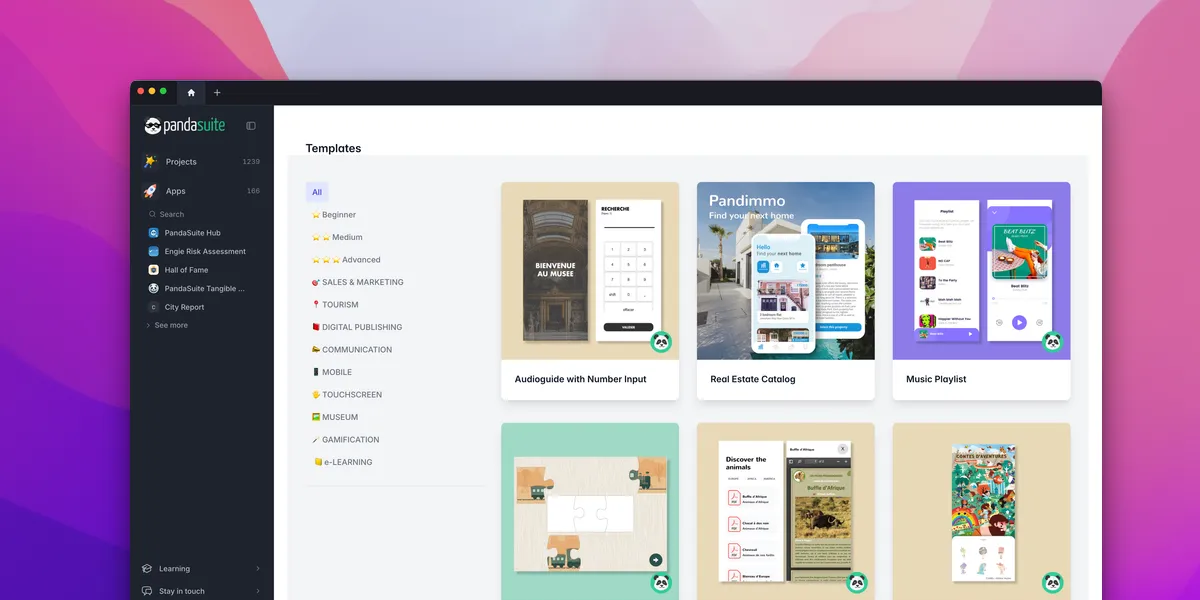This screenshot has width=1200, height=600.
Task: Click the puzzle card arrow button
Action: (655, 560)
